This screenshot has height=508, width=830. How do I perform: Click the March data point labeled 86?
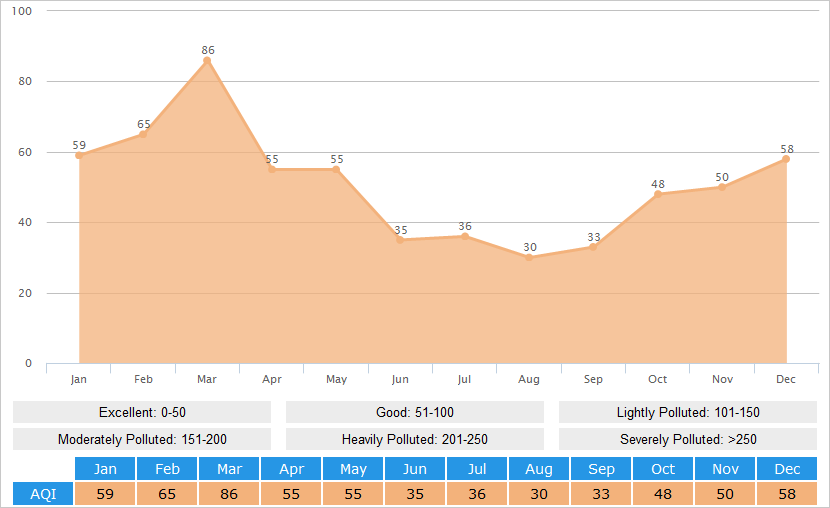[207, 61]
